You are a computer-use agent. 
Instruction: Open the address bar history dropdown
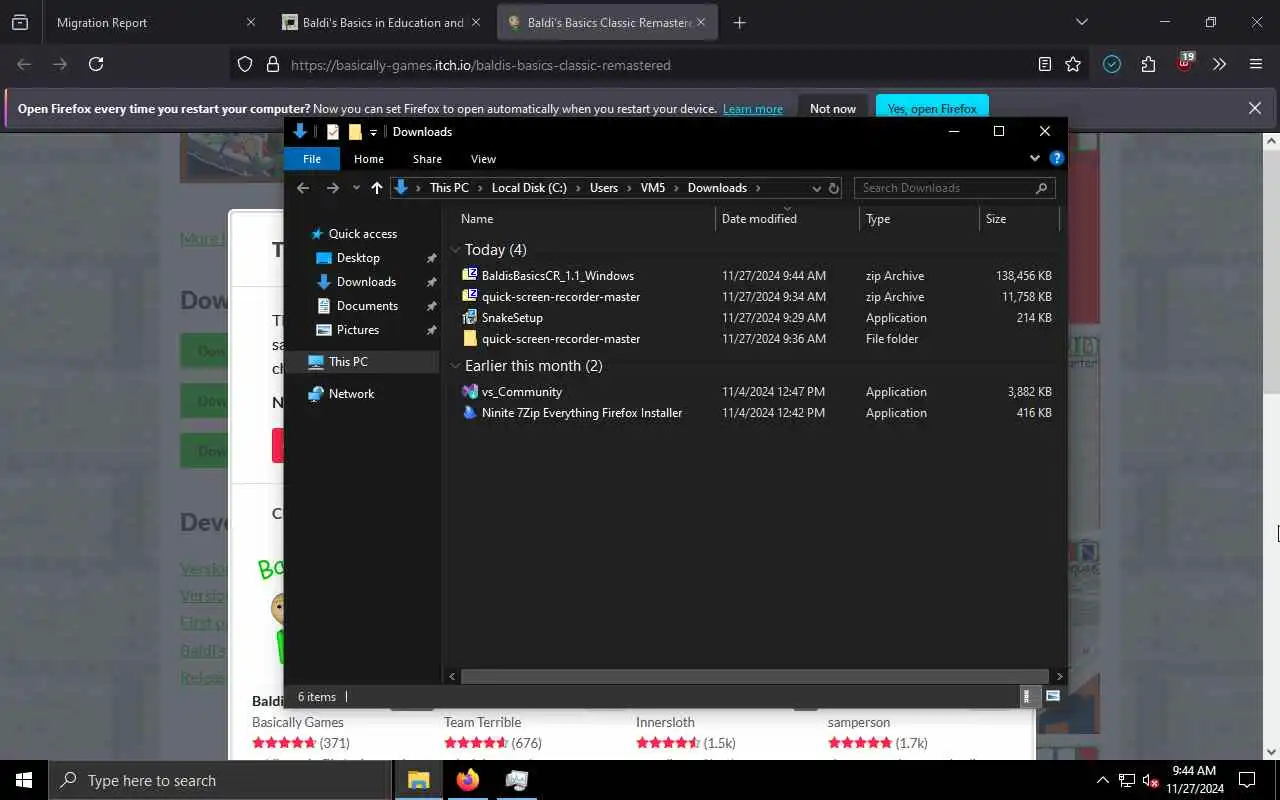816,188
